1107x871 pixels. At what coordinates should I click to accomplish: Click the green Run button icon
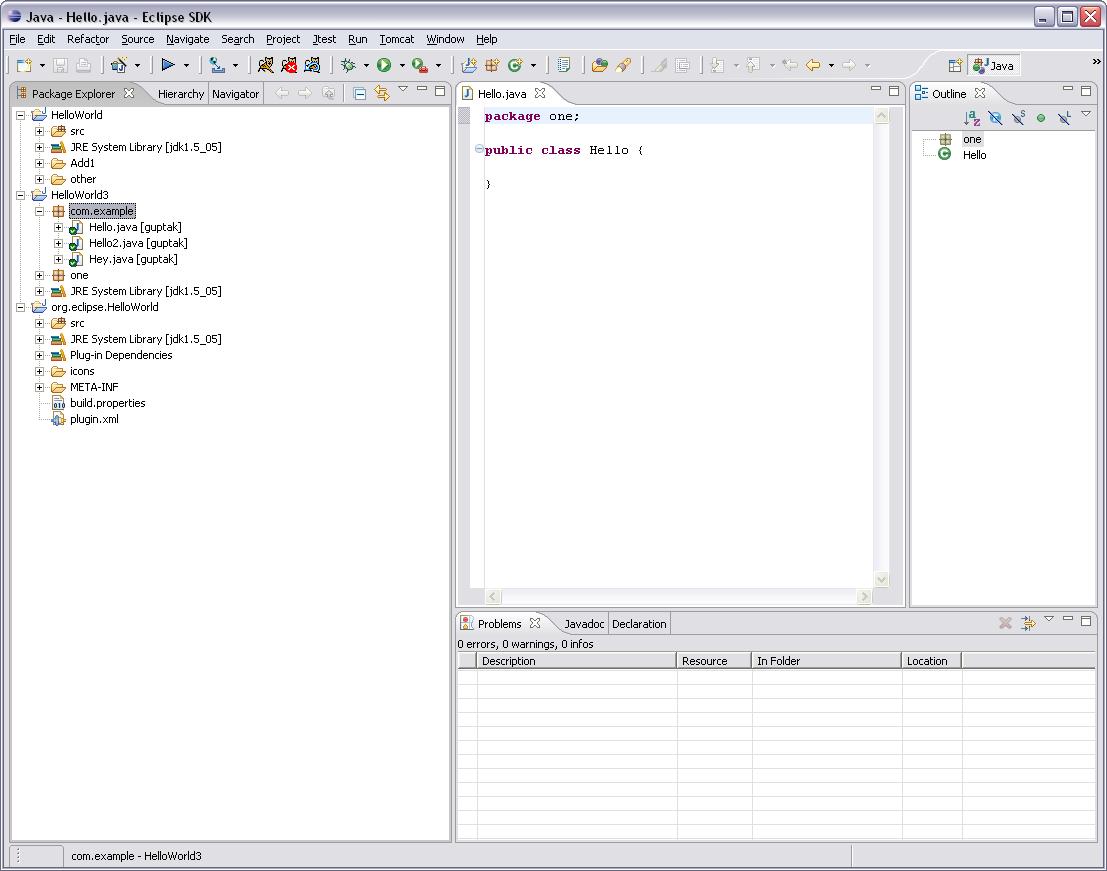[x=384, y=66]
